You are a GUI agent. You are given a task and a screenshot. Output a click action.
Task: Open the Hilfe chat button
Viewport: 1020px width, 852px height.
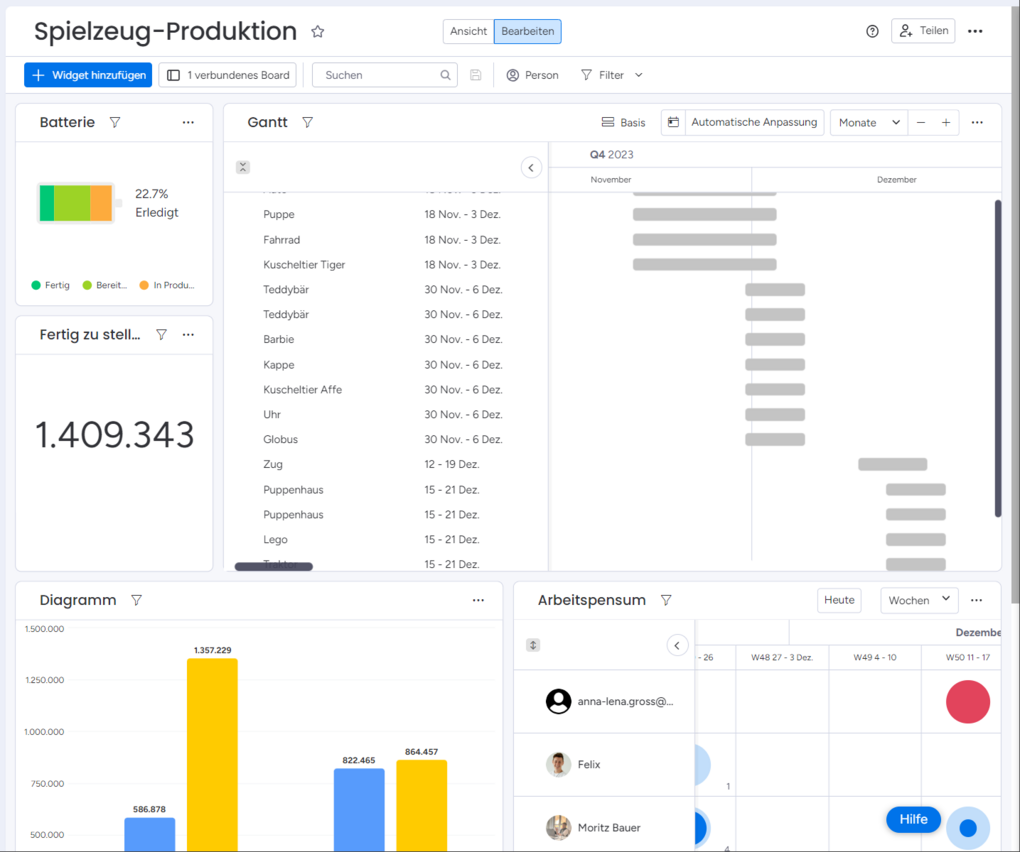tap(913, 819)
